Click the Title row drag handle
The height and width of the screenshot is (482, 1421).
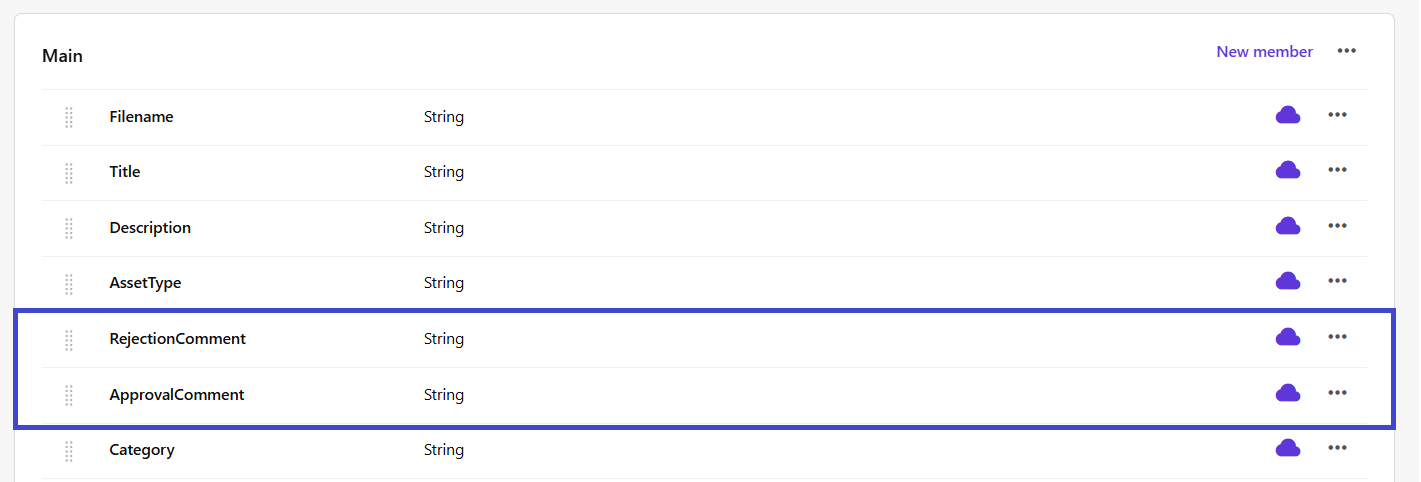click(69, 172)
